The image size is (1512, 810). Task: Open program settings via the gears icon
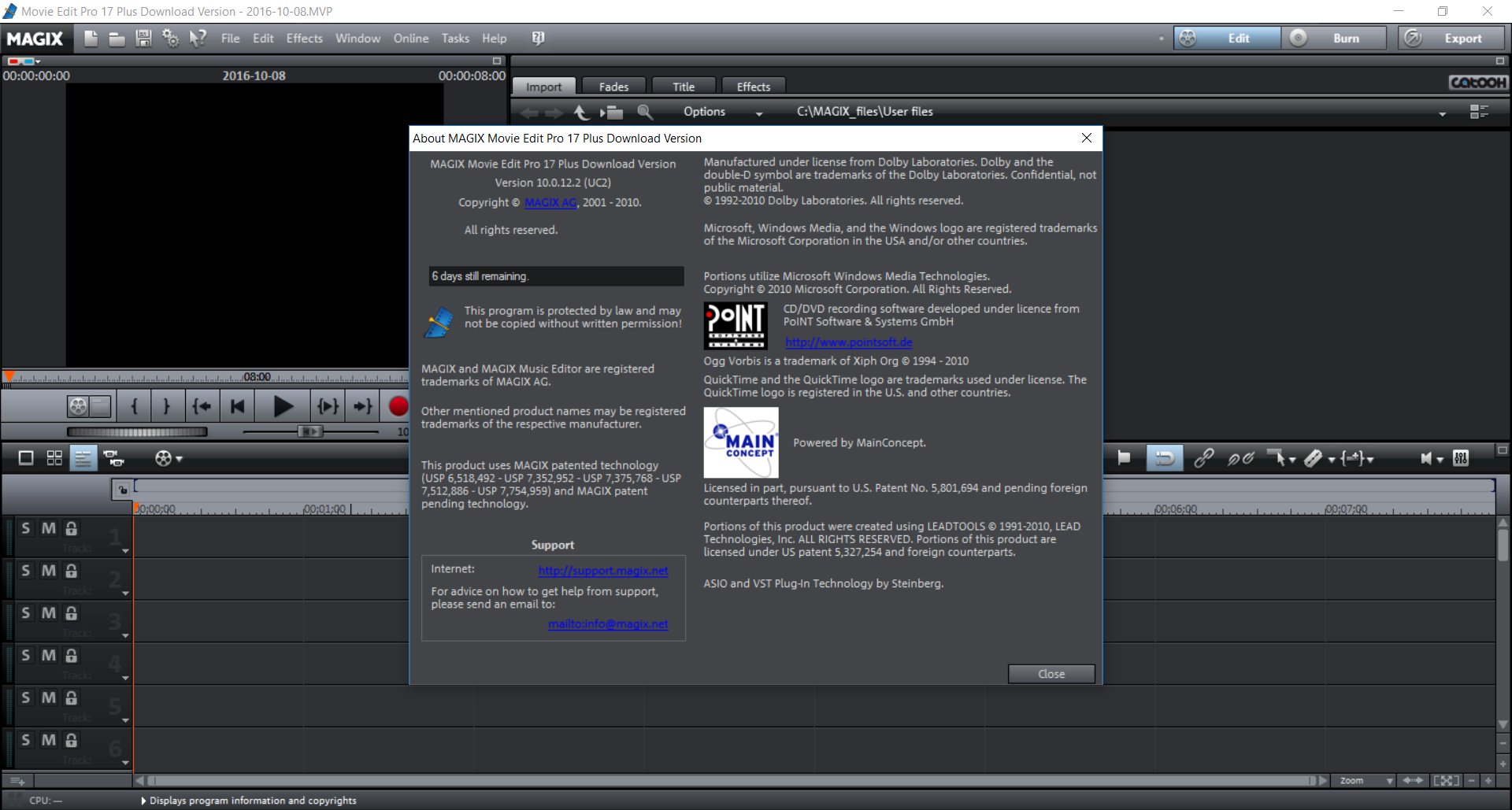(170, 38)
